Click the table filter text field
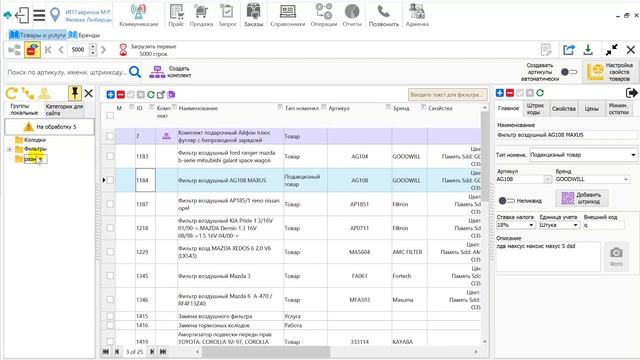Screen dimensions: 640x360 (x=447, y=95)
